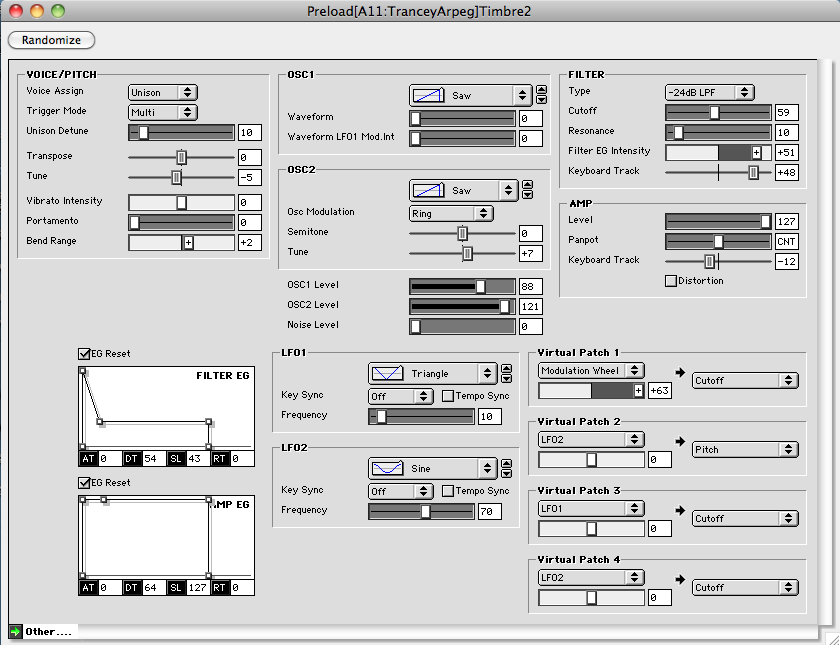Enable the Distortion checkbox in AMP

[671, 281]
